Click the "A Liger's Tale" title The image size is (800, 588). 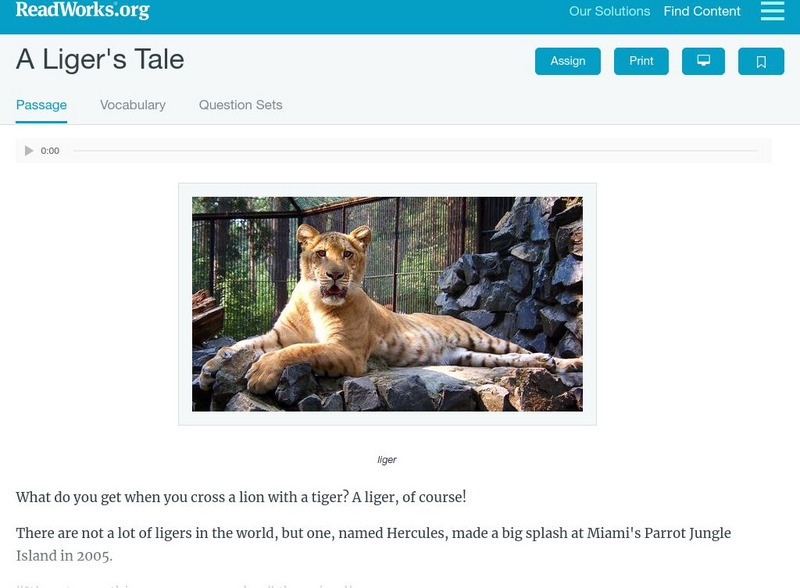click(100, 60)
